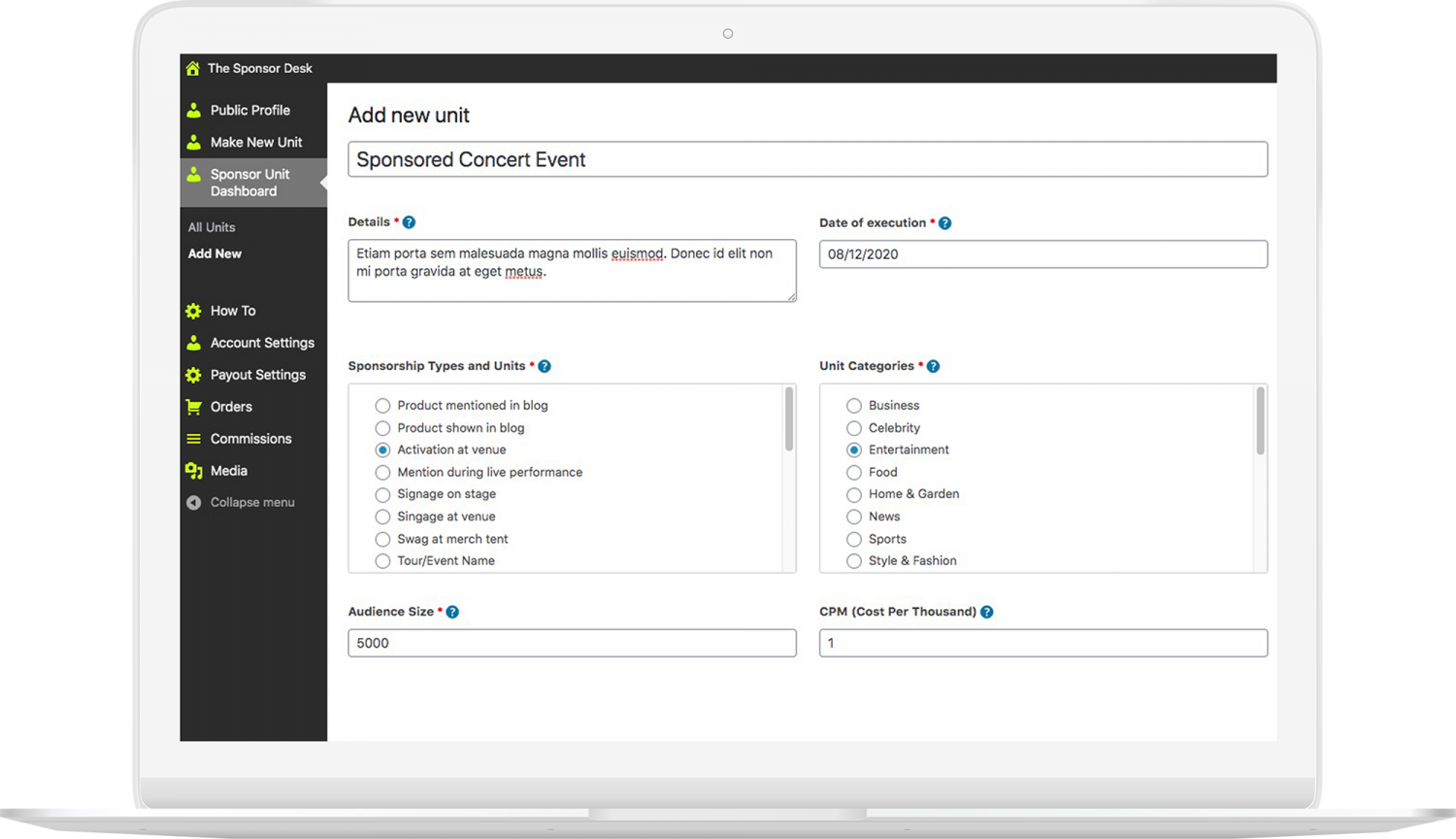Click the home icon beside The Sponsor Desk
The width and height of the screenshot is (1456, 839).
tap(192, 68)
